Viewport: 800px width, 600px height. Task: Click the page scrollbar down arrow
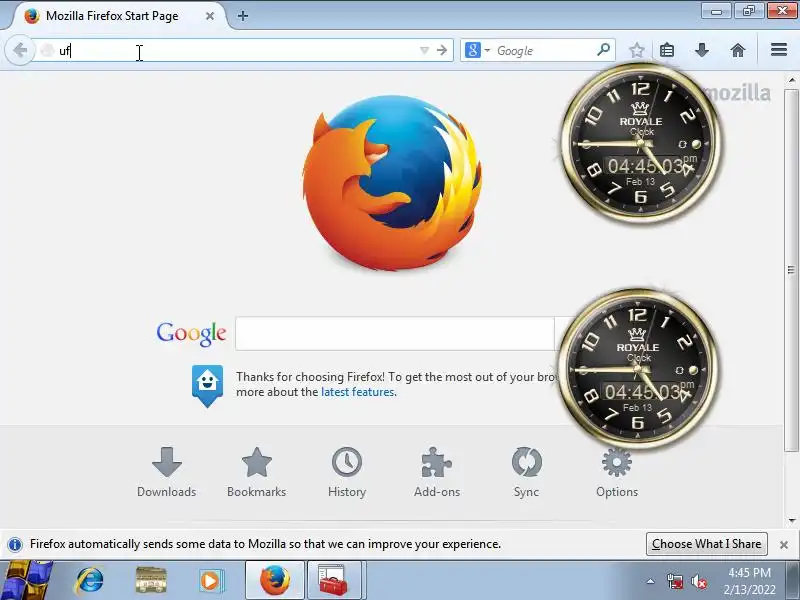coord(791,521)
